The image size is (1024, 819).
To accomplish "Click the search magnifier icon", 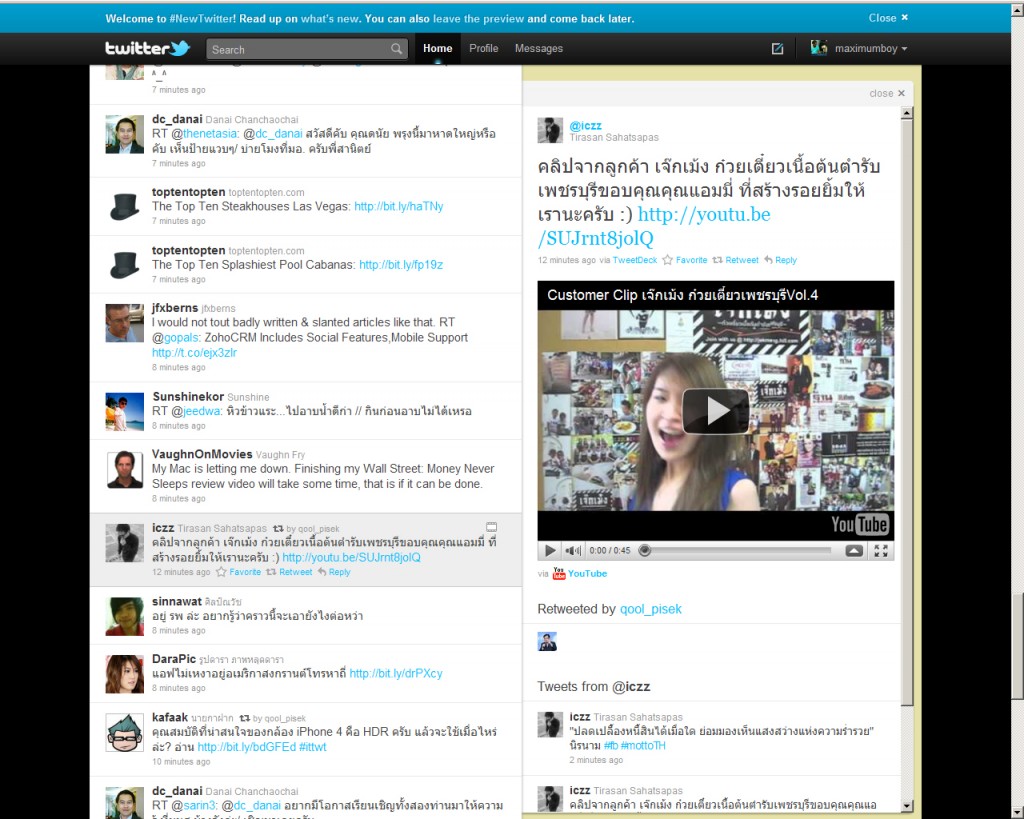I will click(396, 49).
